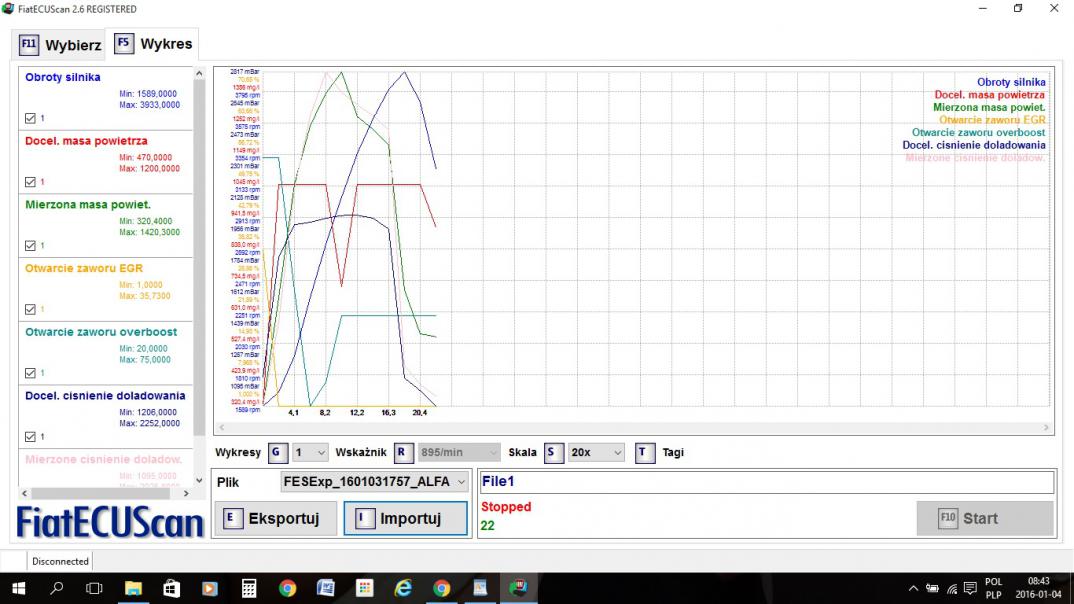
Task: Open the Wskaźnik 895/min dropdown
Action: [x=459, y=452]
